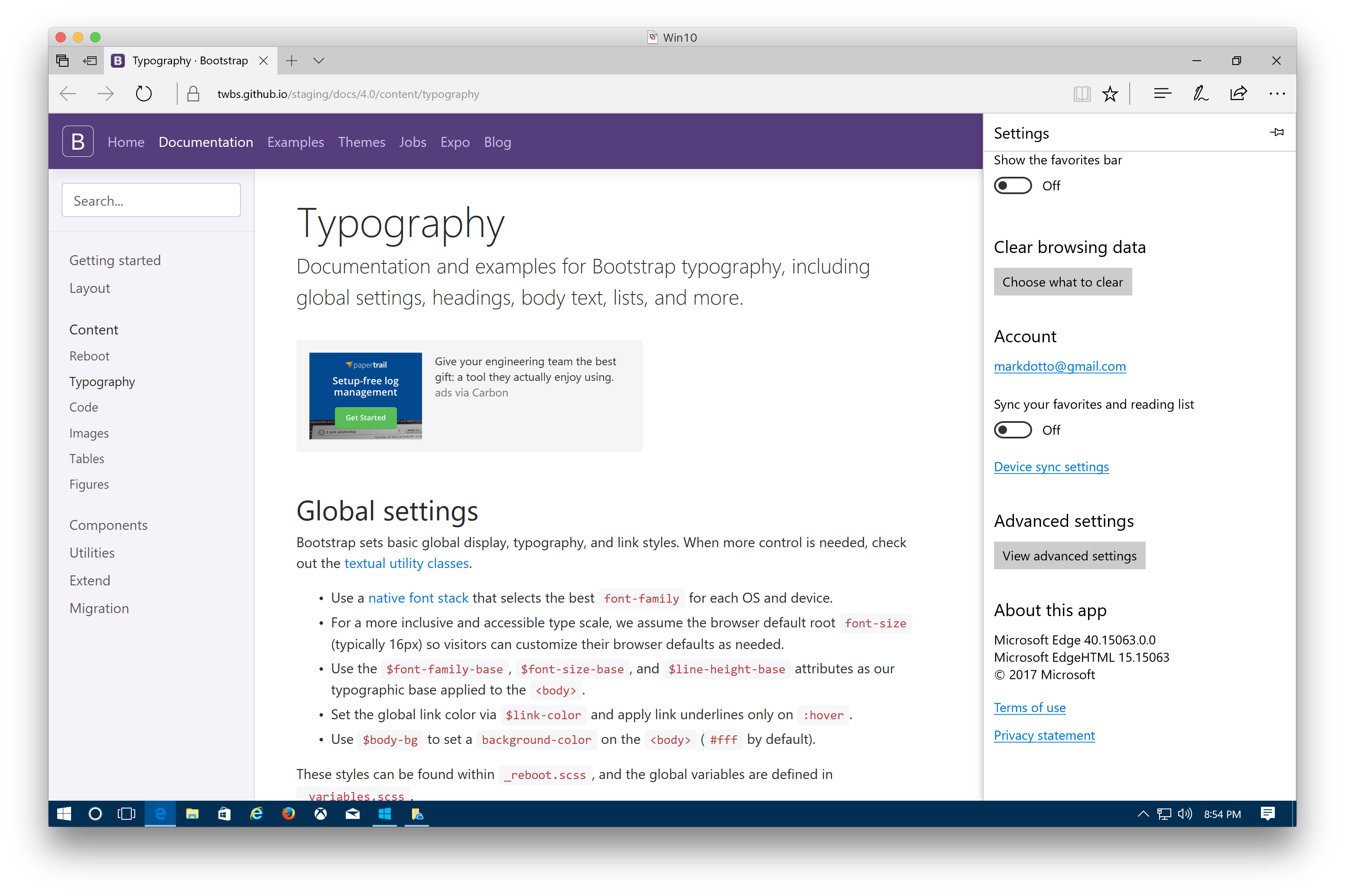Viewport: 1345px width, 896px height.
Task: Show hidden system tray icons chevron
Action: click(1143, 814)
